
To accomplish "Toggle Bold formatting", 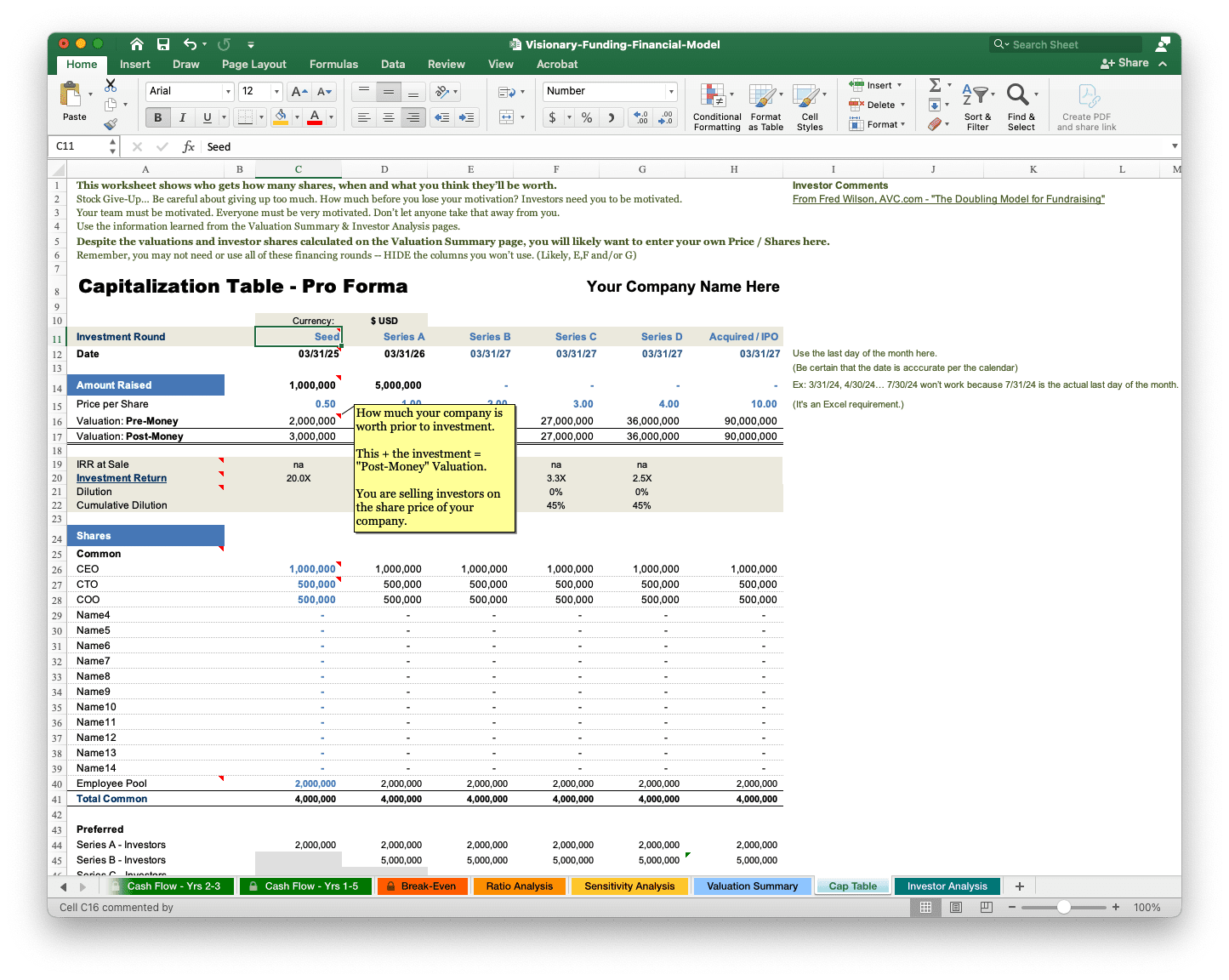I will coord(157,117).
